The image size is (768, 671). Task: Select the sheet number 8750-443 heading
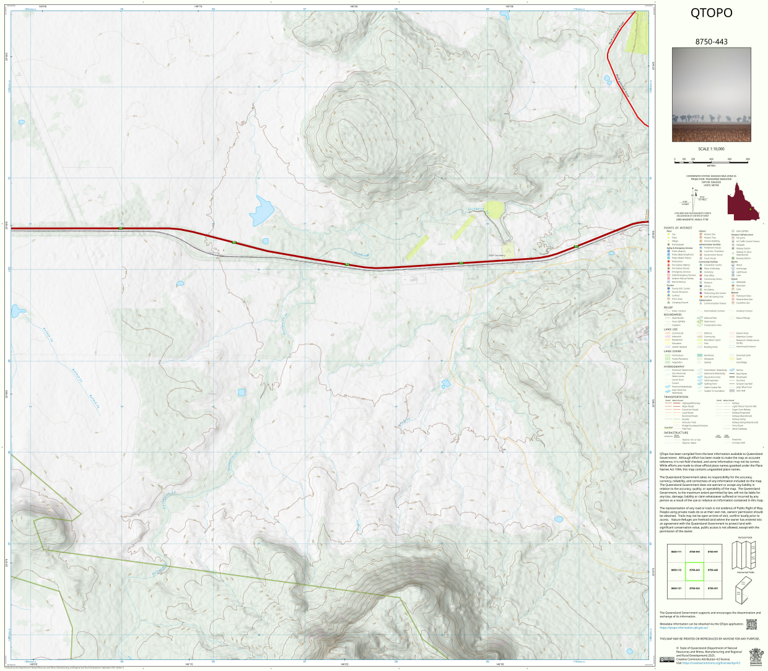[711, 42]
